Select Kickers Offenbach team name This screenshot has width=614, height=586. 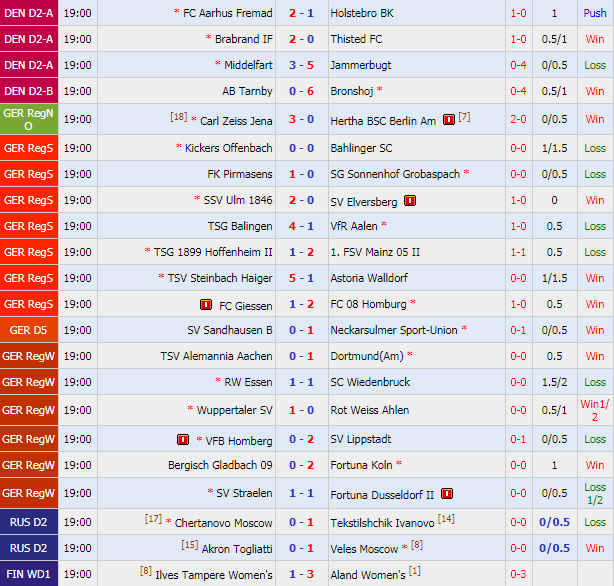point(228,148)
